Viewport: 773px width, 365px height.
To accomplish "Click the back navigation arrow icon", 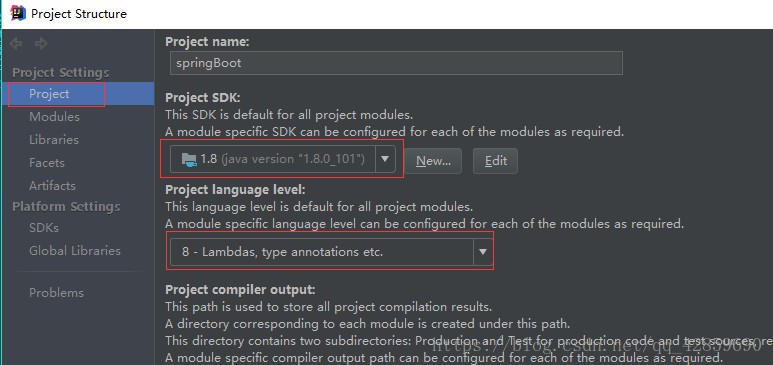I will tap(16, 44).
